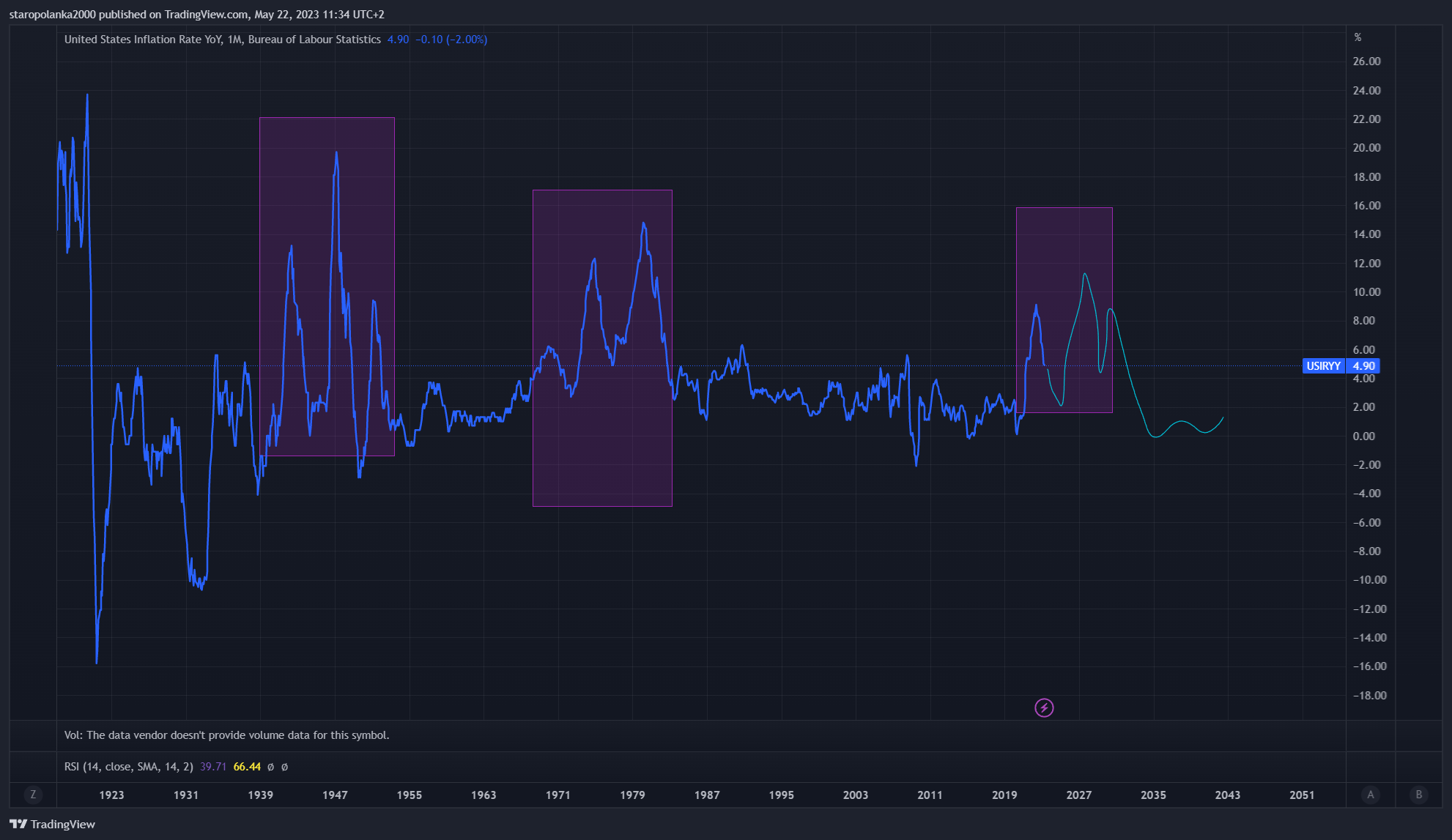Click the 1979 time axis label
Viewport: 1452px width, 840px height.
632,795
